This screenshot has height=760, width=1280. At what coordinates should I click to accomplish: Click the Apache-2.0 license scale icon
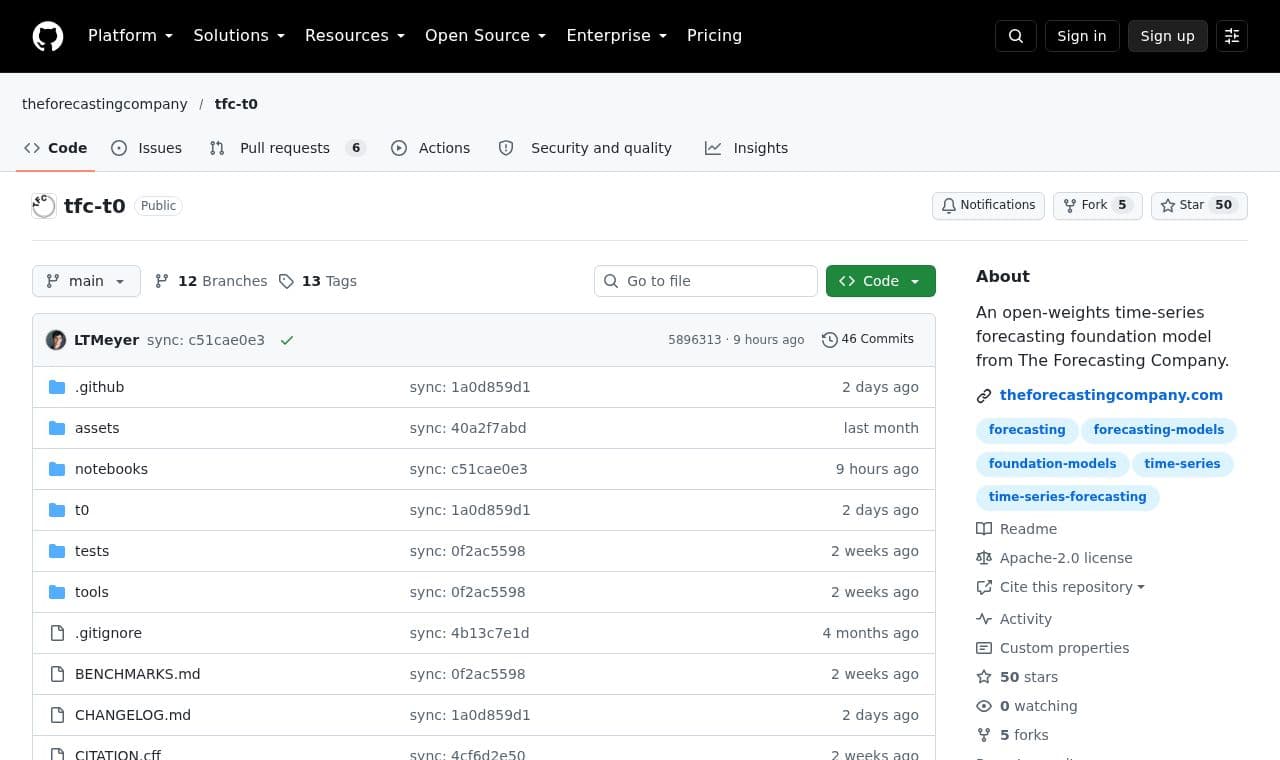(x=984, y=558)
